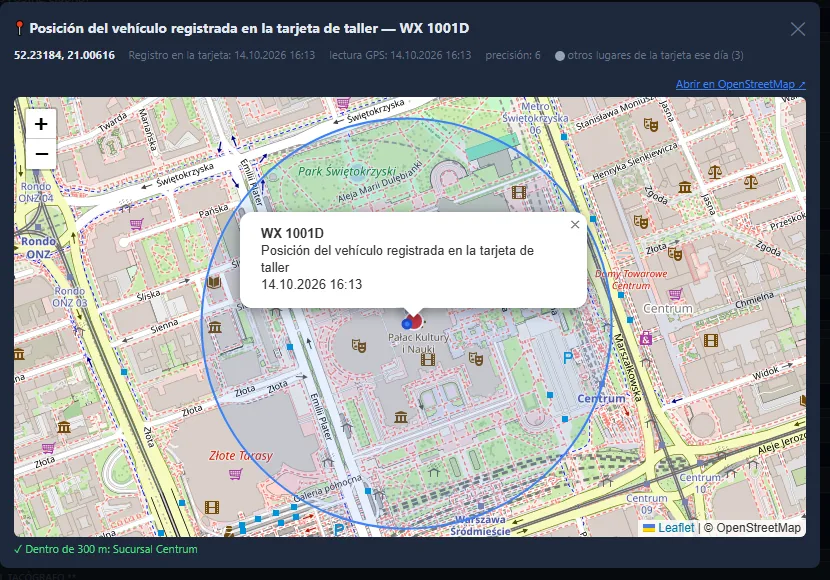Screen dimensions: 830x580
Task: Click the cinema icon in Park Świętokrzyski area
Action: pyautogui.click(x=519, y=192)
